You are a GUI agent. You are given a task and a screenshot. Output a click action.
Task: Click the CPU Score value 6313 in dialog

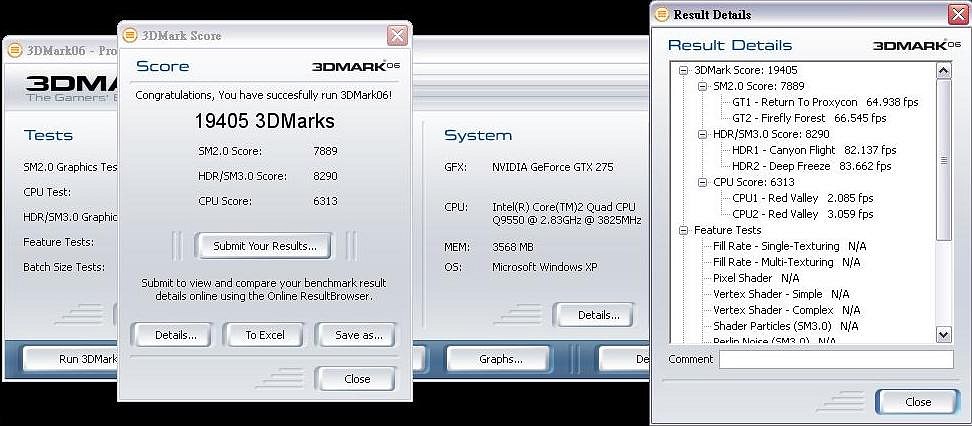[x=325, y=201]
